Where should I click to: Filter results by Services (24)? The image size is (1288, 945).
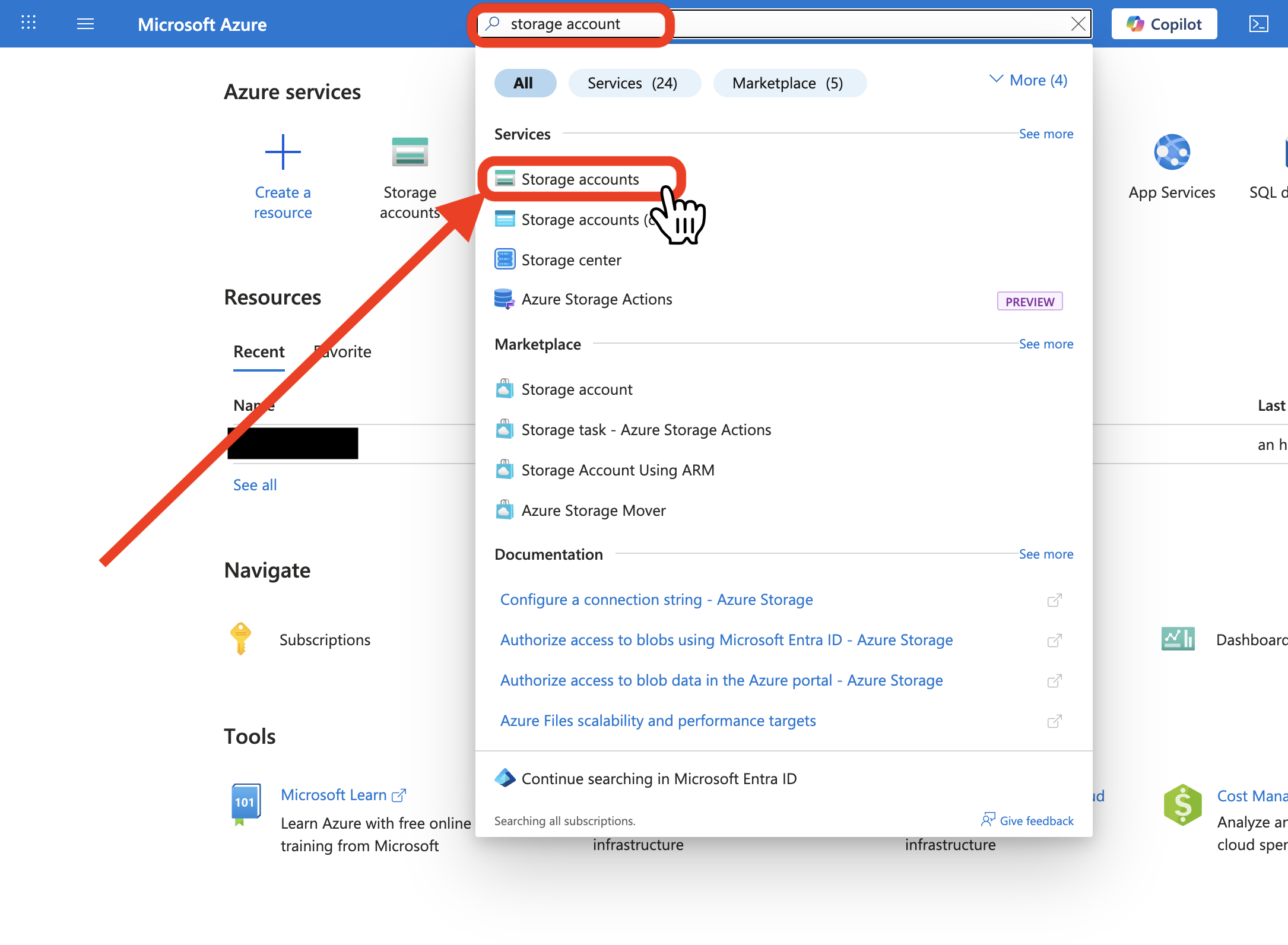point(633,83)
